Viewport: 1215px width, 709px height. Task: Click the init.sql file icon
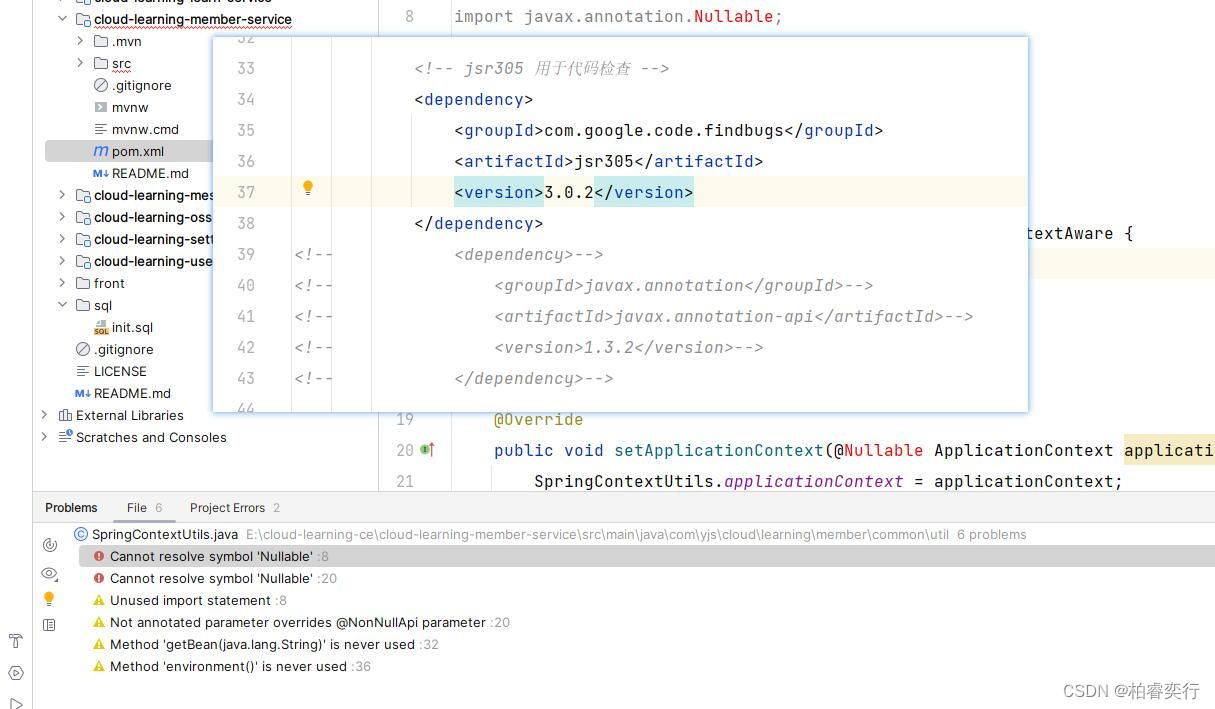tap(101, 327)
